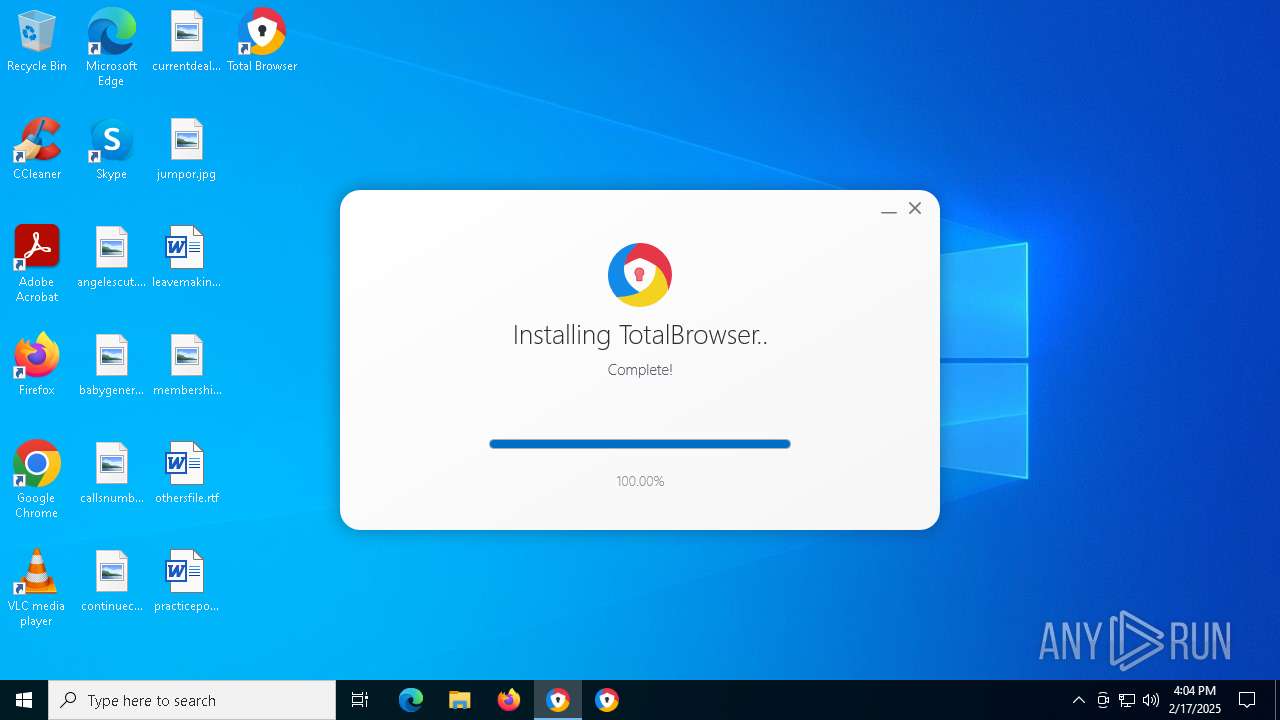The width and height of the screenshot is (1280, 720).
Task: Select the Adobe Acrobat desktop shortcut
Action: coord(37,264)
